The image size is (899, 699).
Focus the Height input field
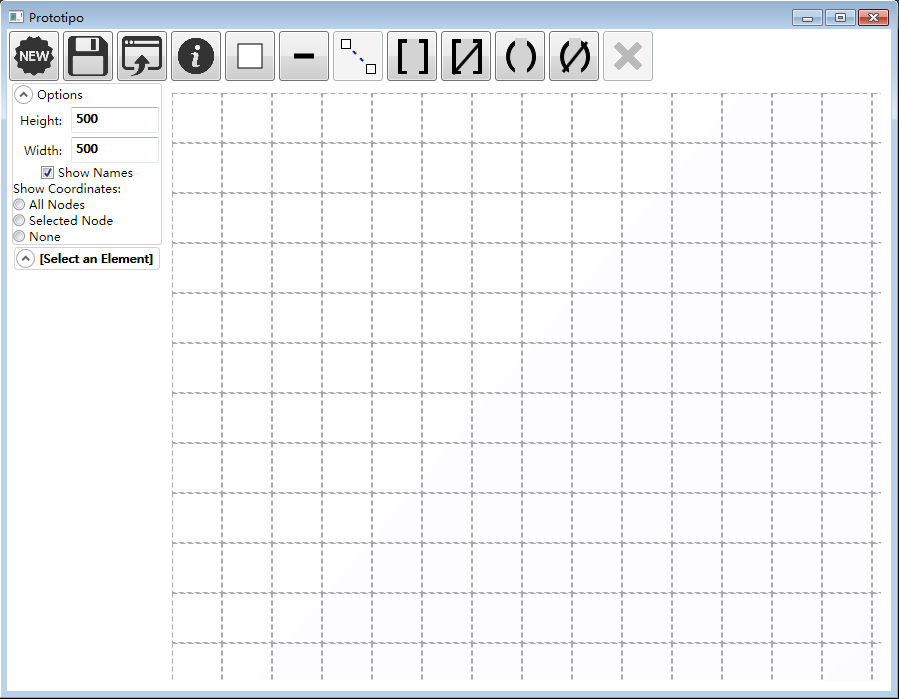[x=115, y=120]
